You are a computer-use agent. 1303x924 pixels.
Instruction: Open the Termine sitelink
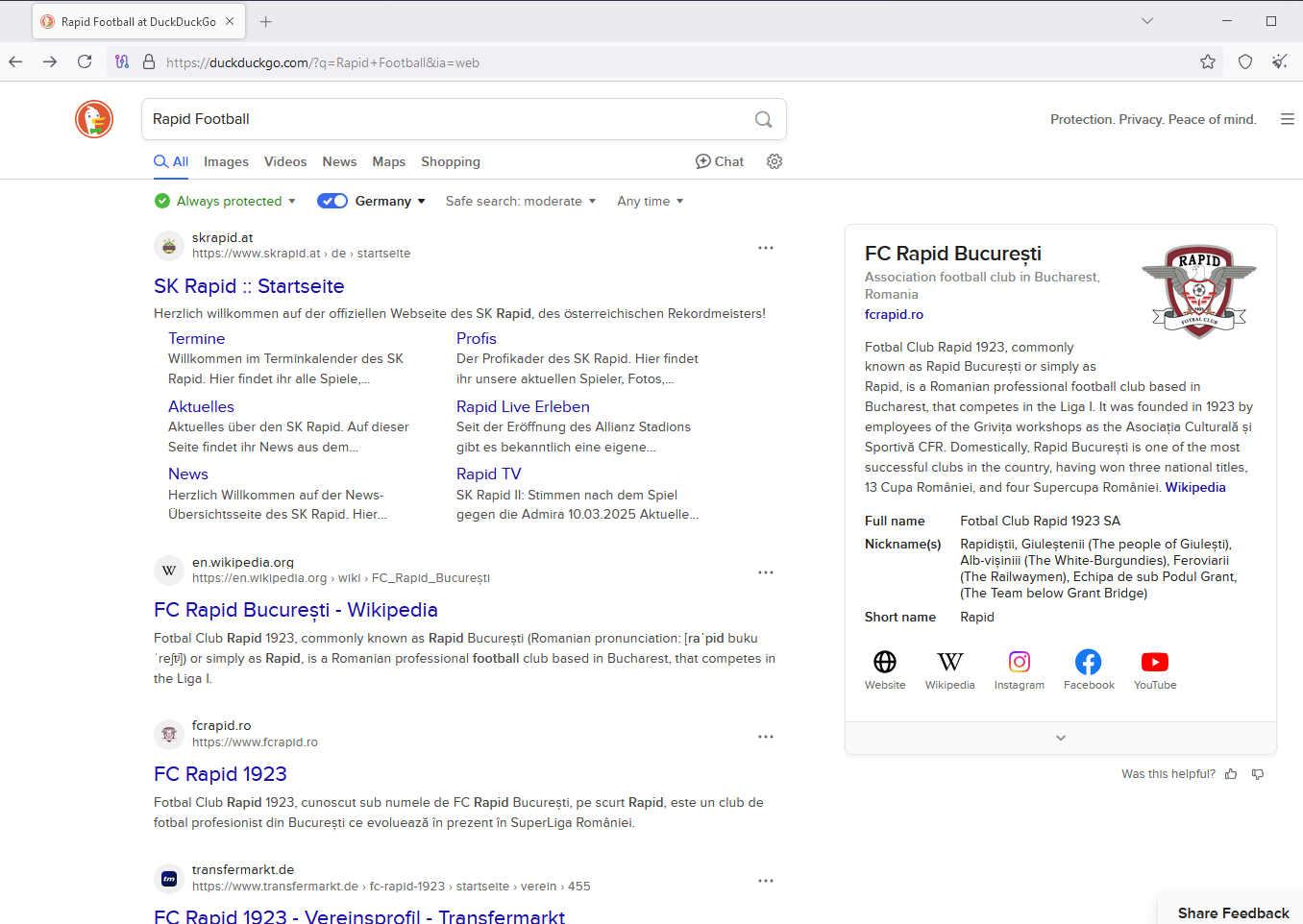click(196, 338)
